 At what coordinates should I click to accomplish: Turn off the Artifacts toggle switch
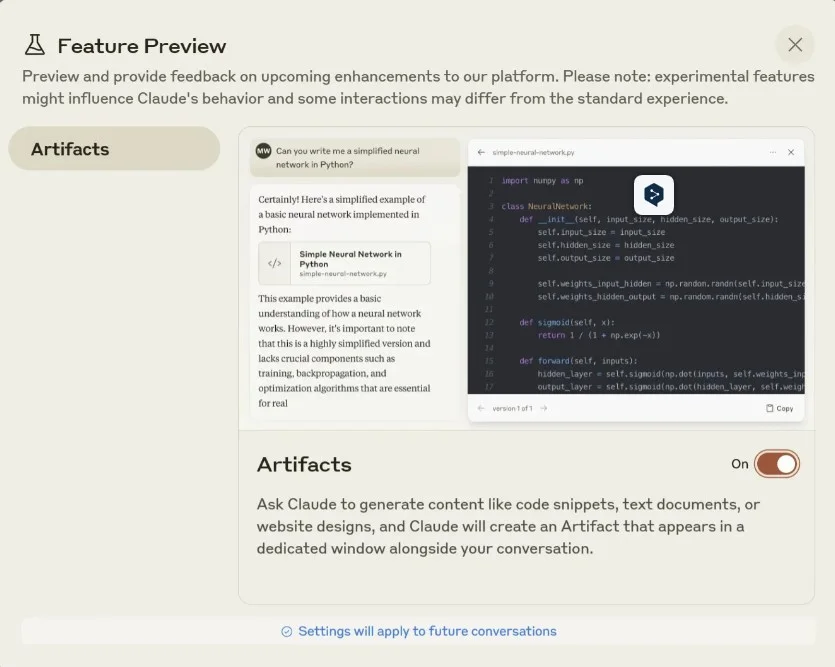point(777,464)
